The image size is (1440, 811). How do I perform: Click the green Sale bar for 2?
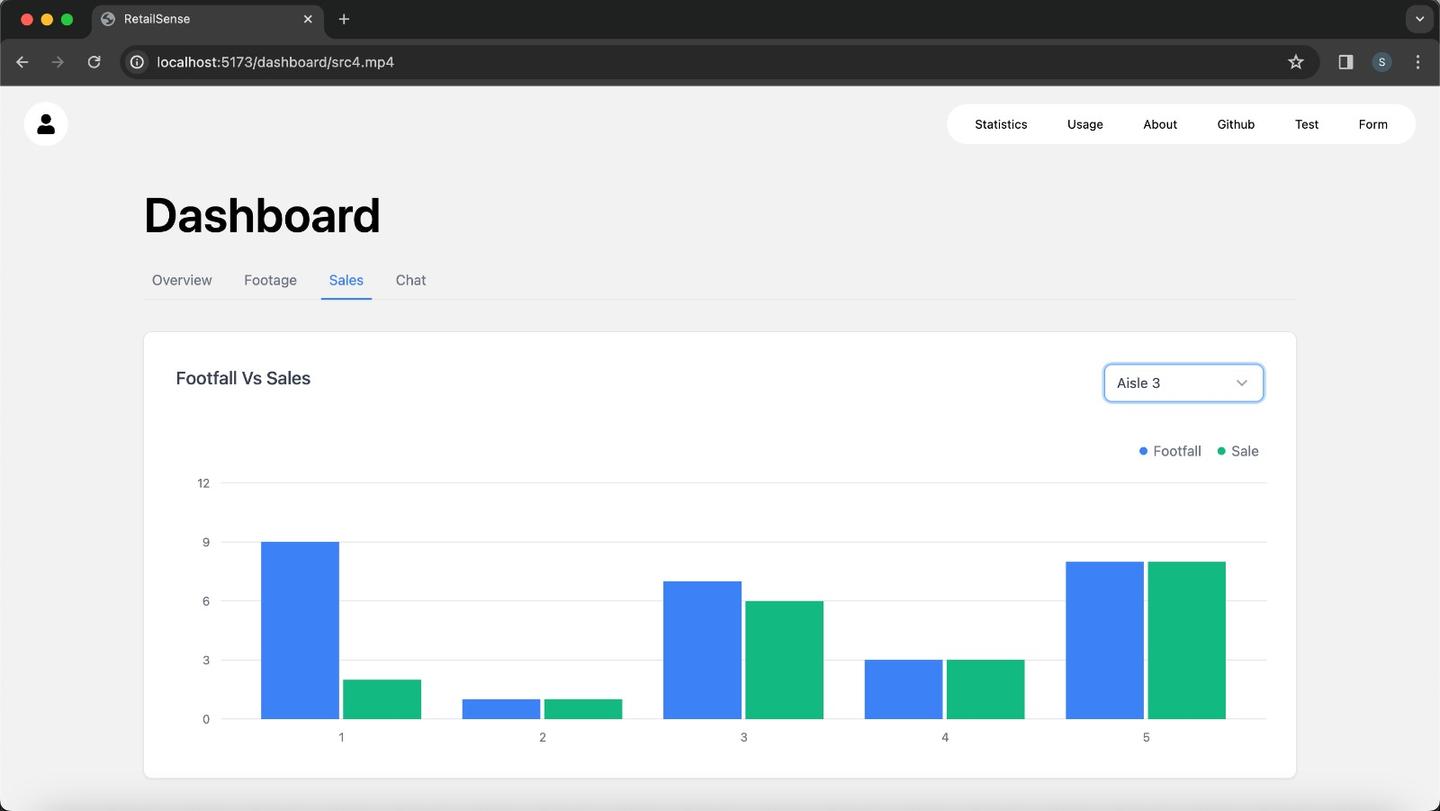pos(583,709)
